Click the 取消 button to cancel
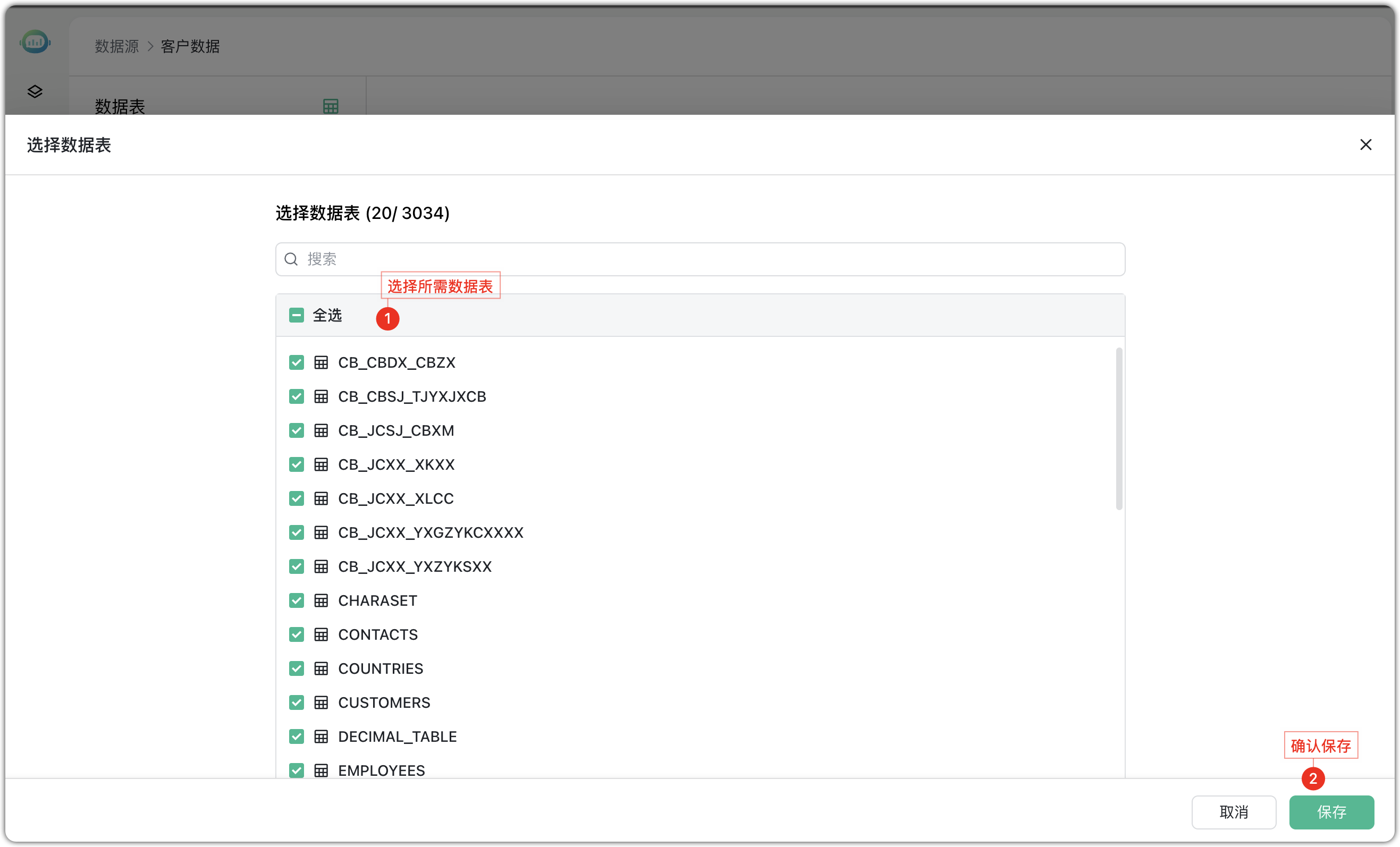This screenshot has height=847, width=1400. (1234, 812)
